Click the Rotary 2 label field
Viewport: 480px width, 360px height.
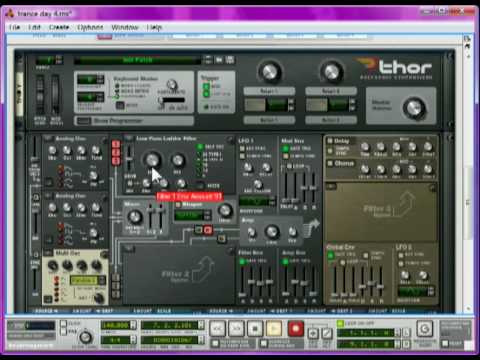(331, 91)
